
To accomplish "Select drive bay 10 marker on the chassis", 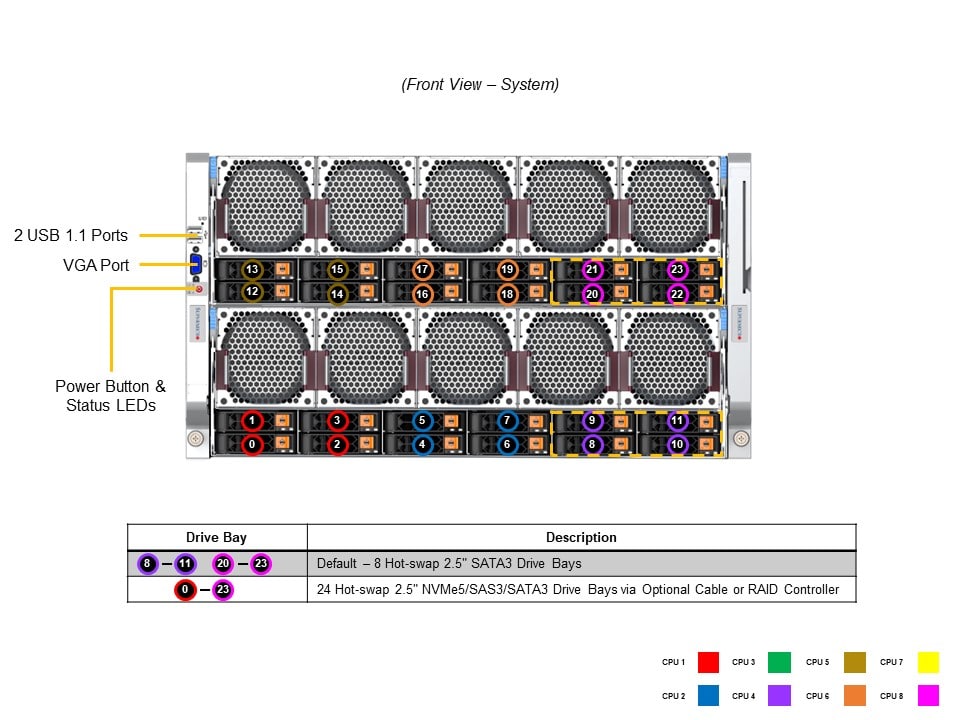I will pyautogui.click(x=677, y=444).
